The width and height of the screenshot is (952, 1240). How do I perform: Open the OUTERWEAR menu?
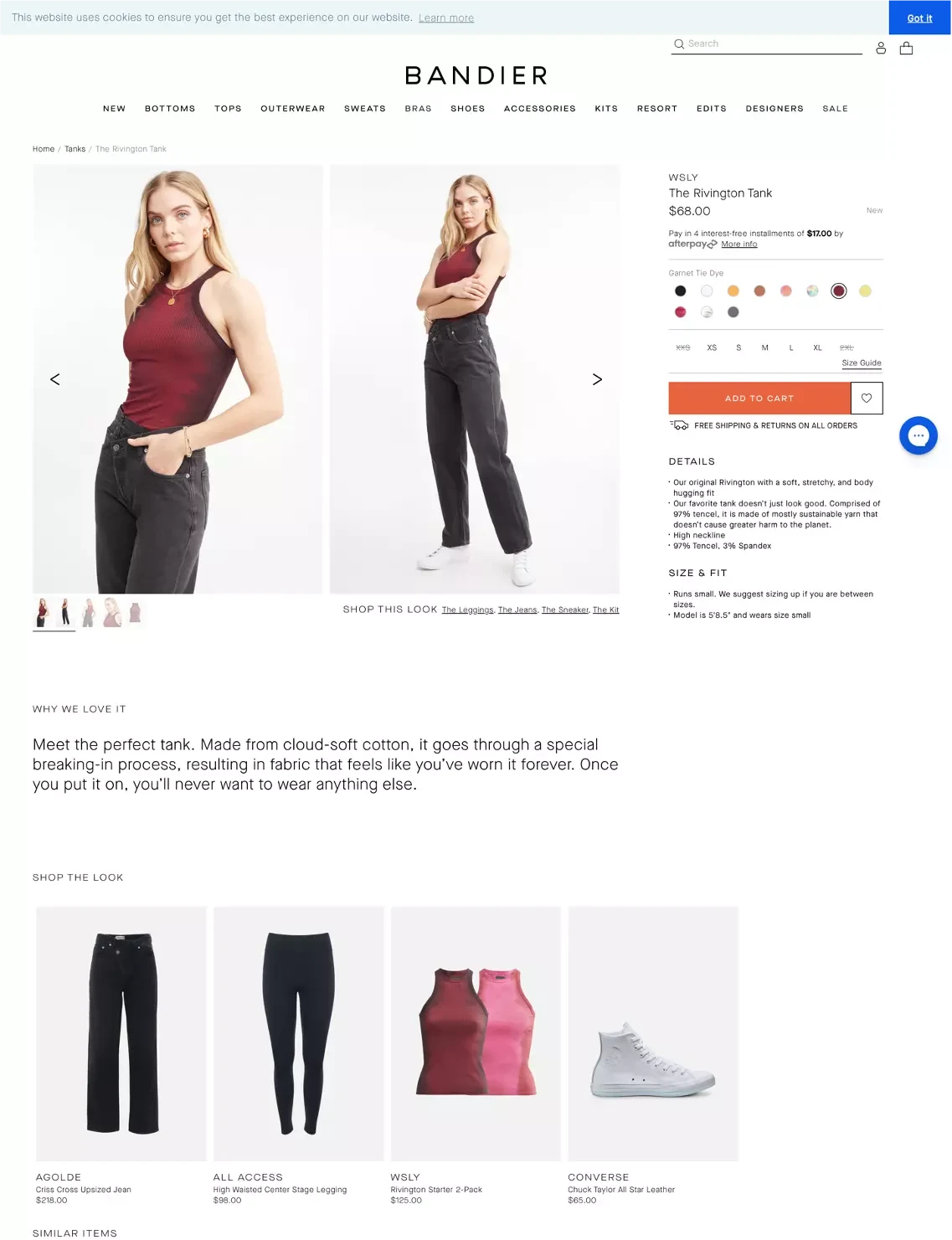tap(293, 109)
